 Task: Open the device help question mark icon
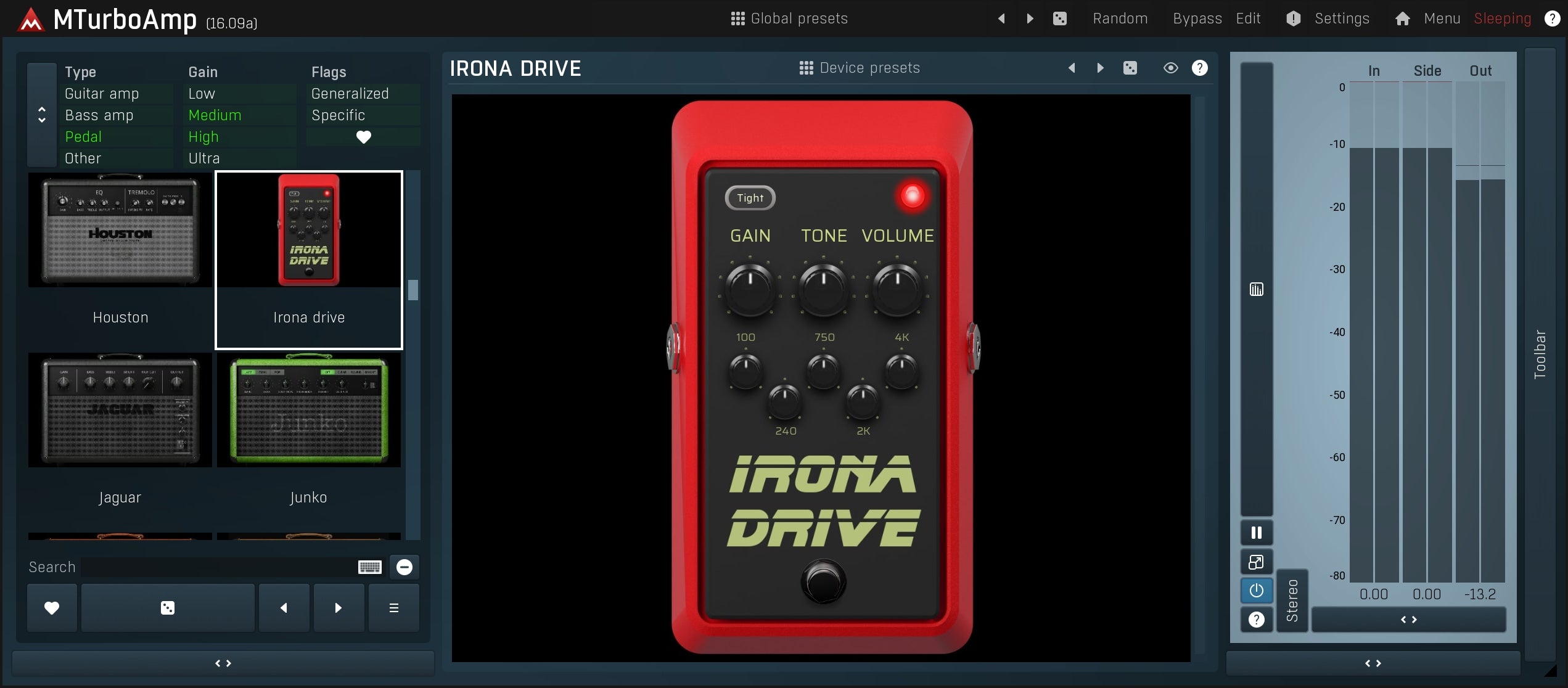point(1199,68)
